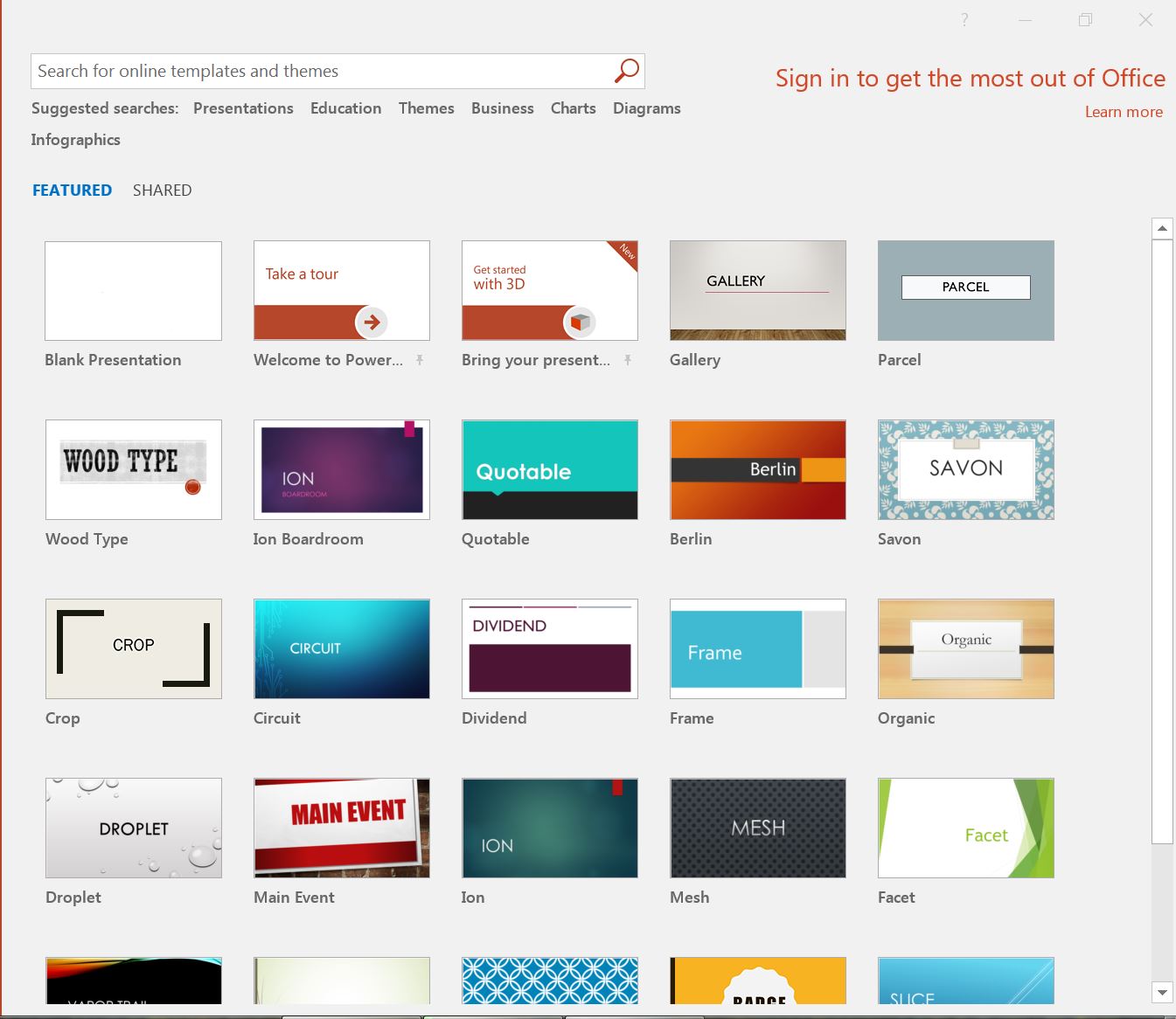Viewport: 1176px width, 1019px height.
Task: Click the scrollbar up arrow
Action: pos(1162,228)
